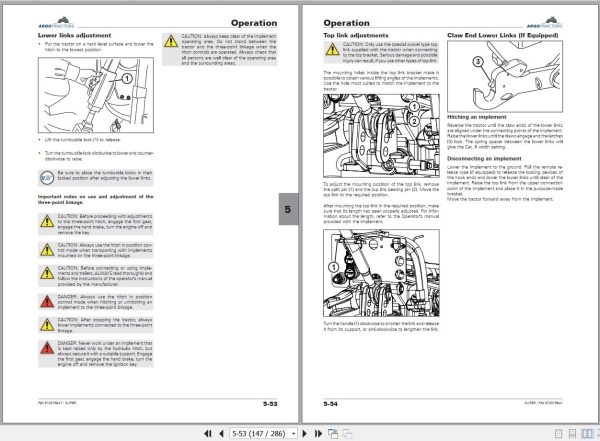Switch to single page view layout

point(559,434)
